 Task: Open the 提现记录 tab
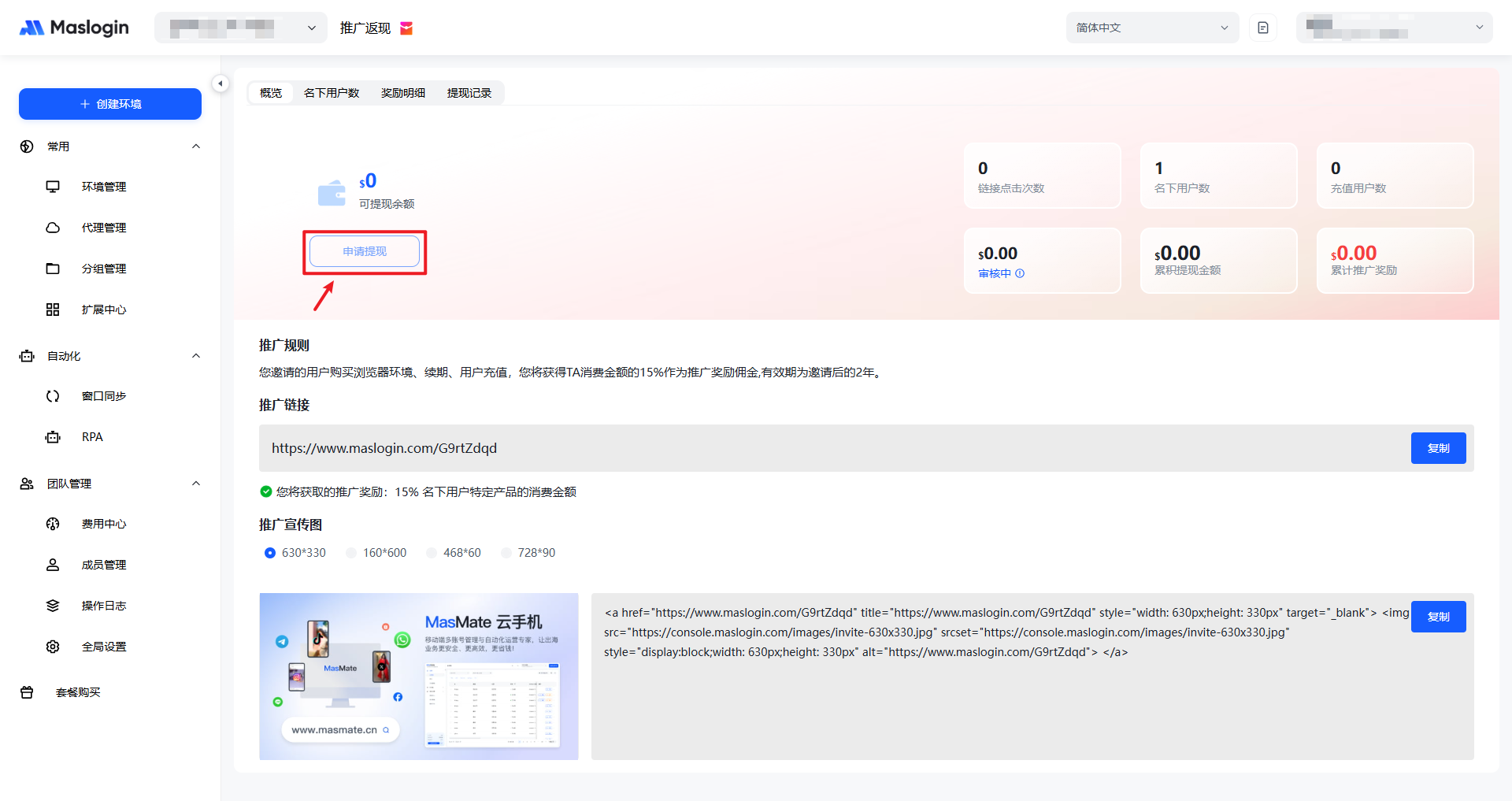(469, 93)
